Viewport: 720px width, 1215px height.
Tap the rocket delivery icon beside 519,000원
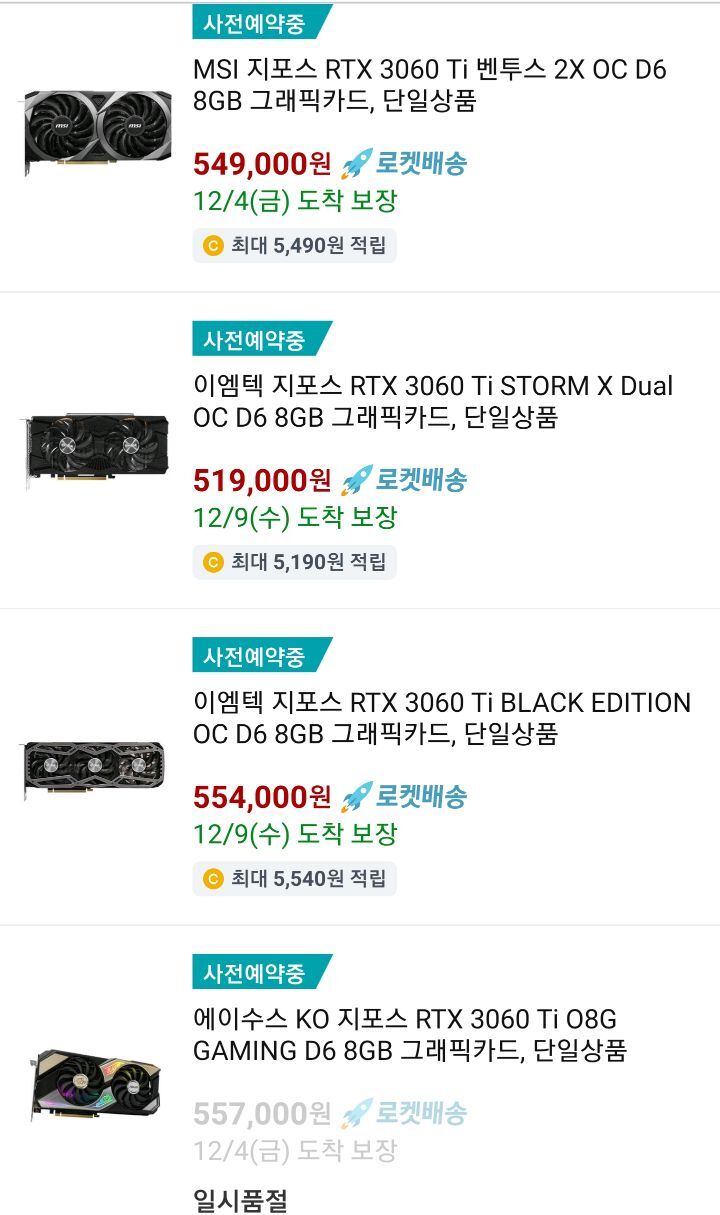[x=356, y=480]
